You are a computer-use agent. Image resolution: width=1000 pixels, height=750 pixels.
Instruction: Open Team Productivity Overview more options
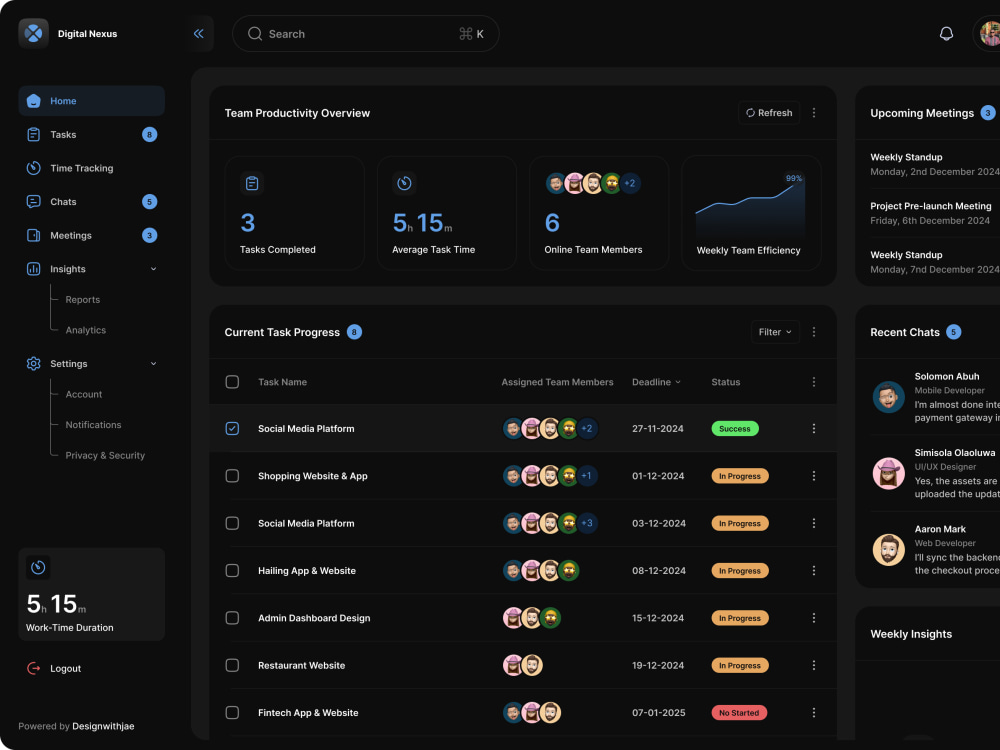814,113
